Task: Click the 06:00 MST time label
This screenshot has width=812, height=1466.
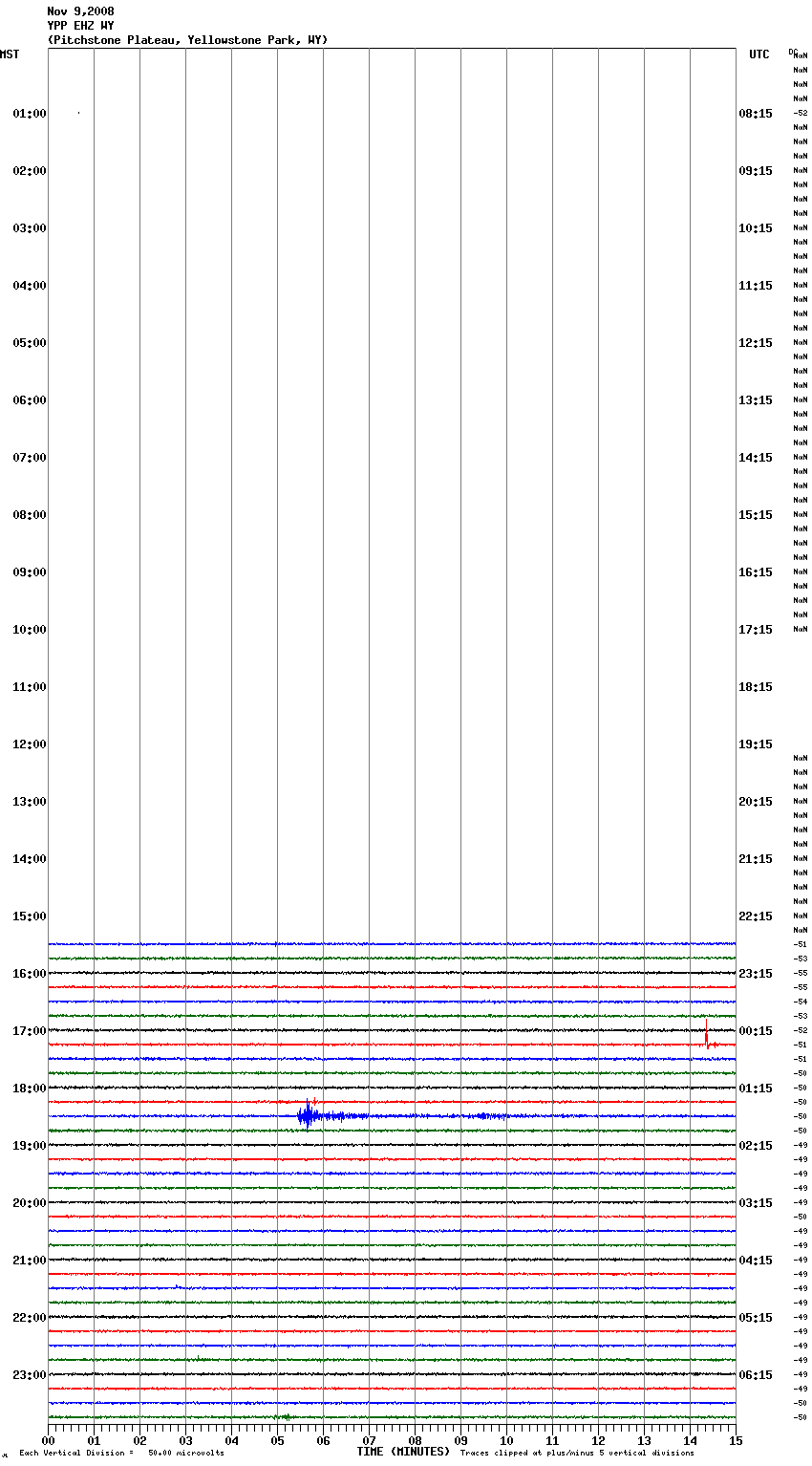Action: click(30, 400)
